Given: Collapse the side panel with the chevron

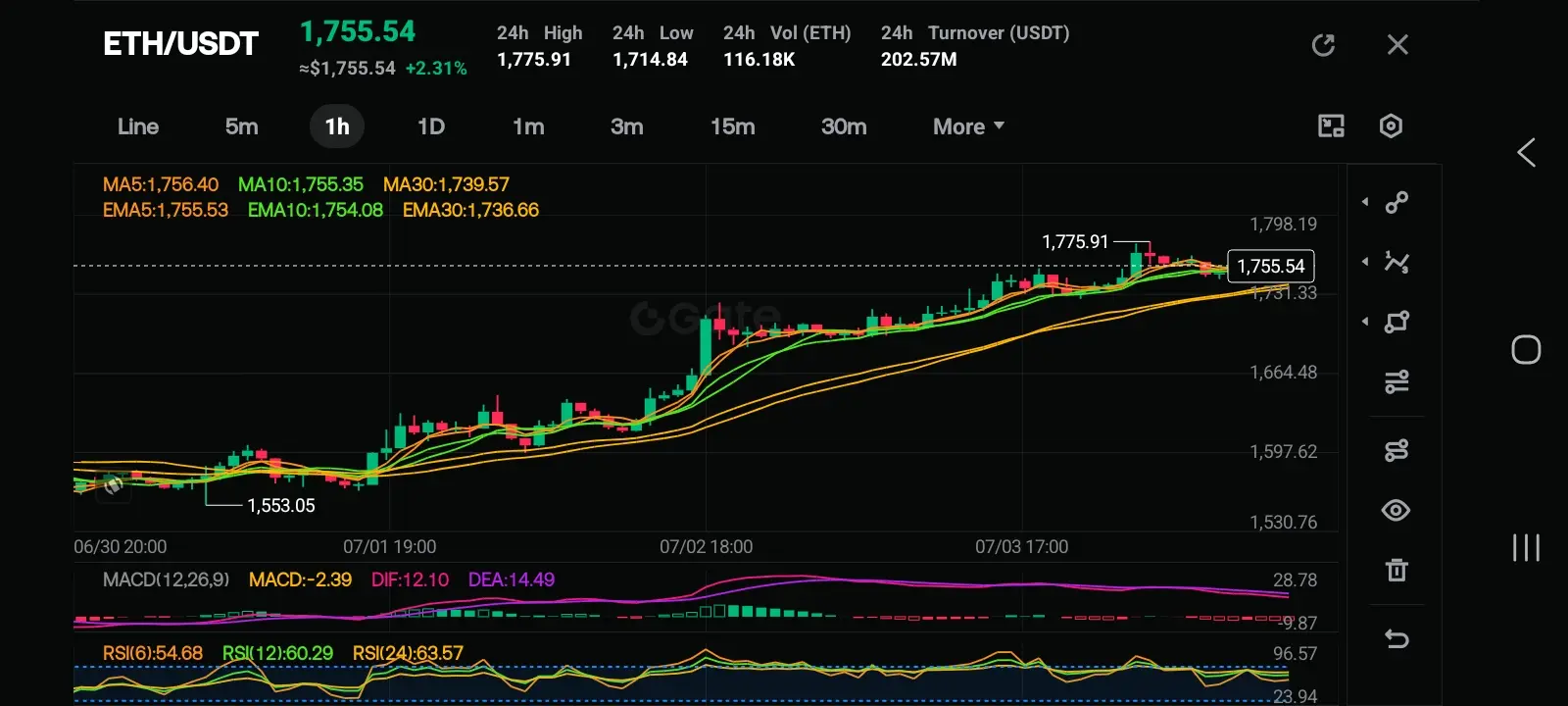Looking at the screenshot, I should pos(1526,152).
